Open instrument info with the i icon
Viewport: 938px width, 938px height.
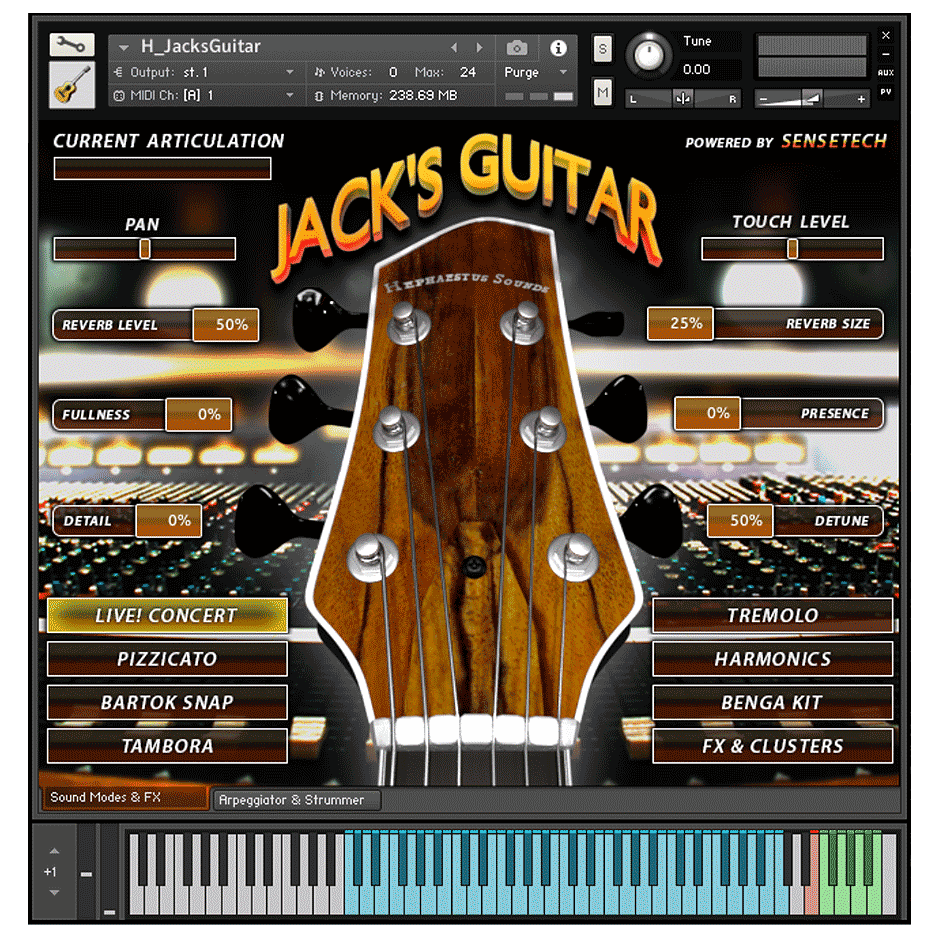[558, 48]
